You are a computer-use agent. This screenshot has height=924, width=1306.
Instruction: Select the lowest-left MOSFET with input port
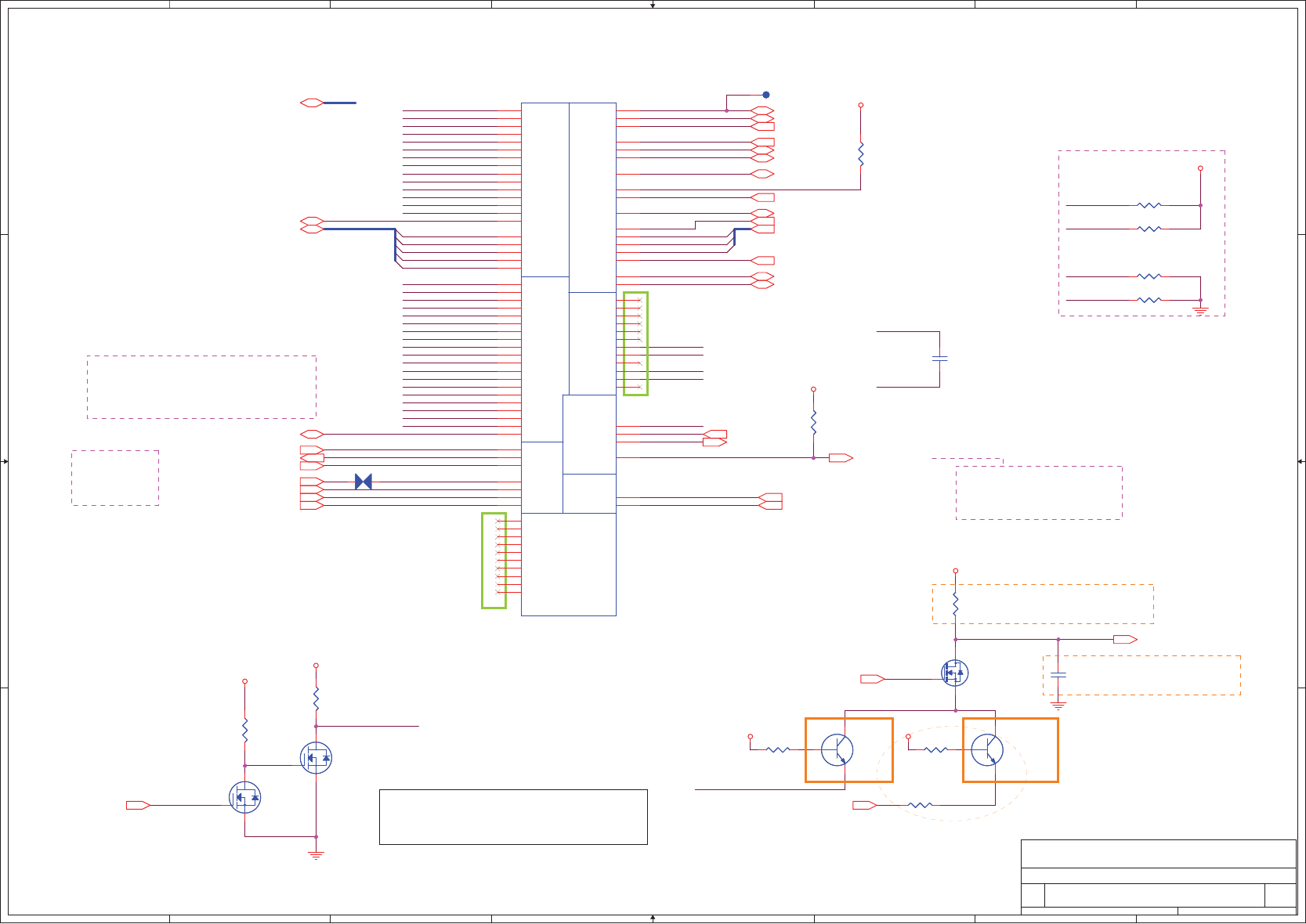(x=245, y=797)
